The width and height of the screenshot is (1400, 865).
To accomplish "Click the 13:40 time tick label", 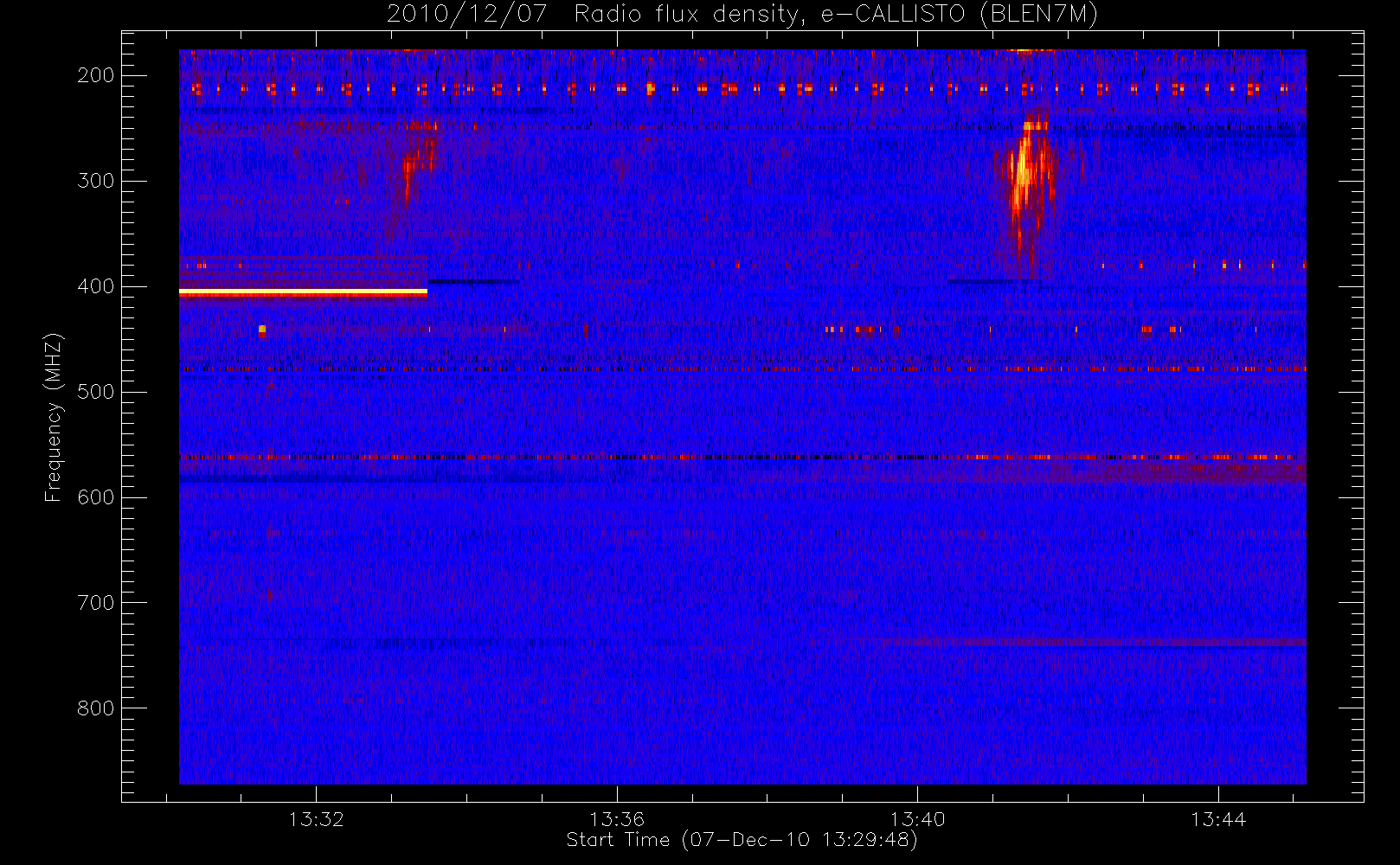I will (x=918, y=818).
